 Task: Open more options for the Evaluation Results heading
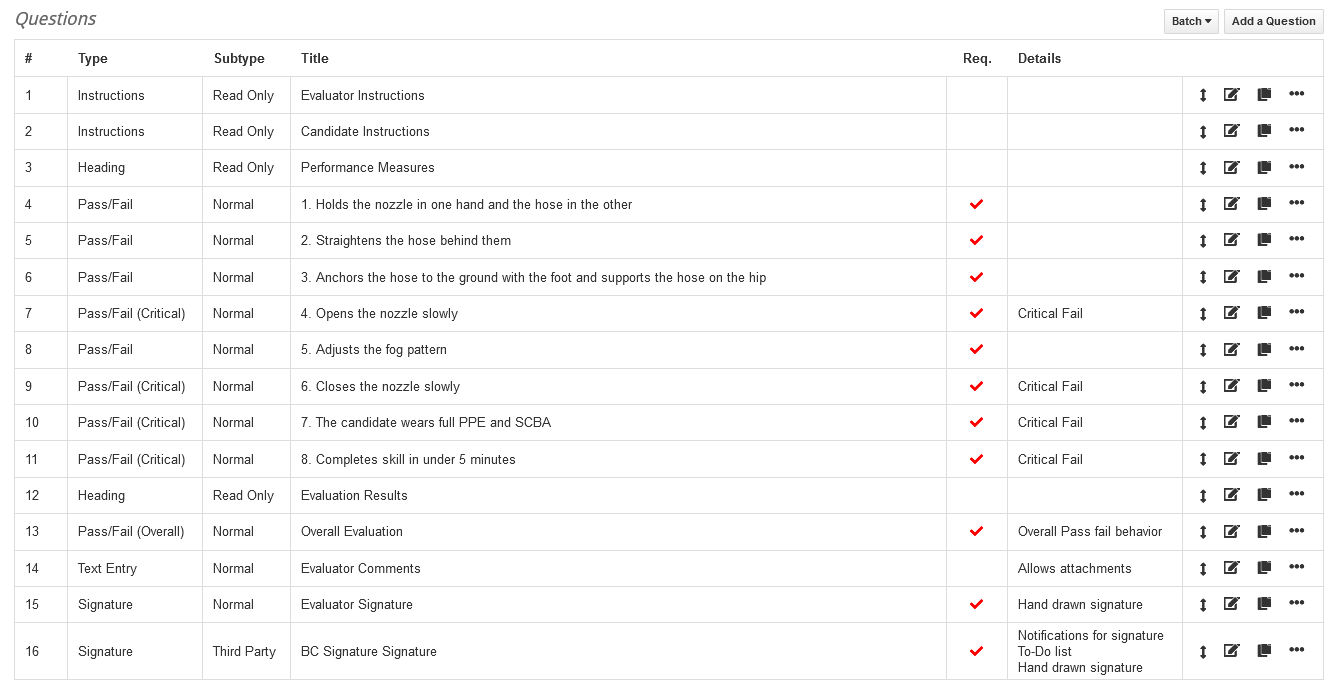pyautogui.click(x=1297, y=493)
